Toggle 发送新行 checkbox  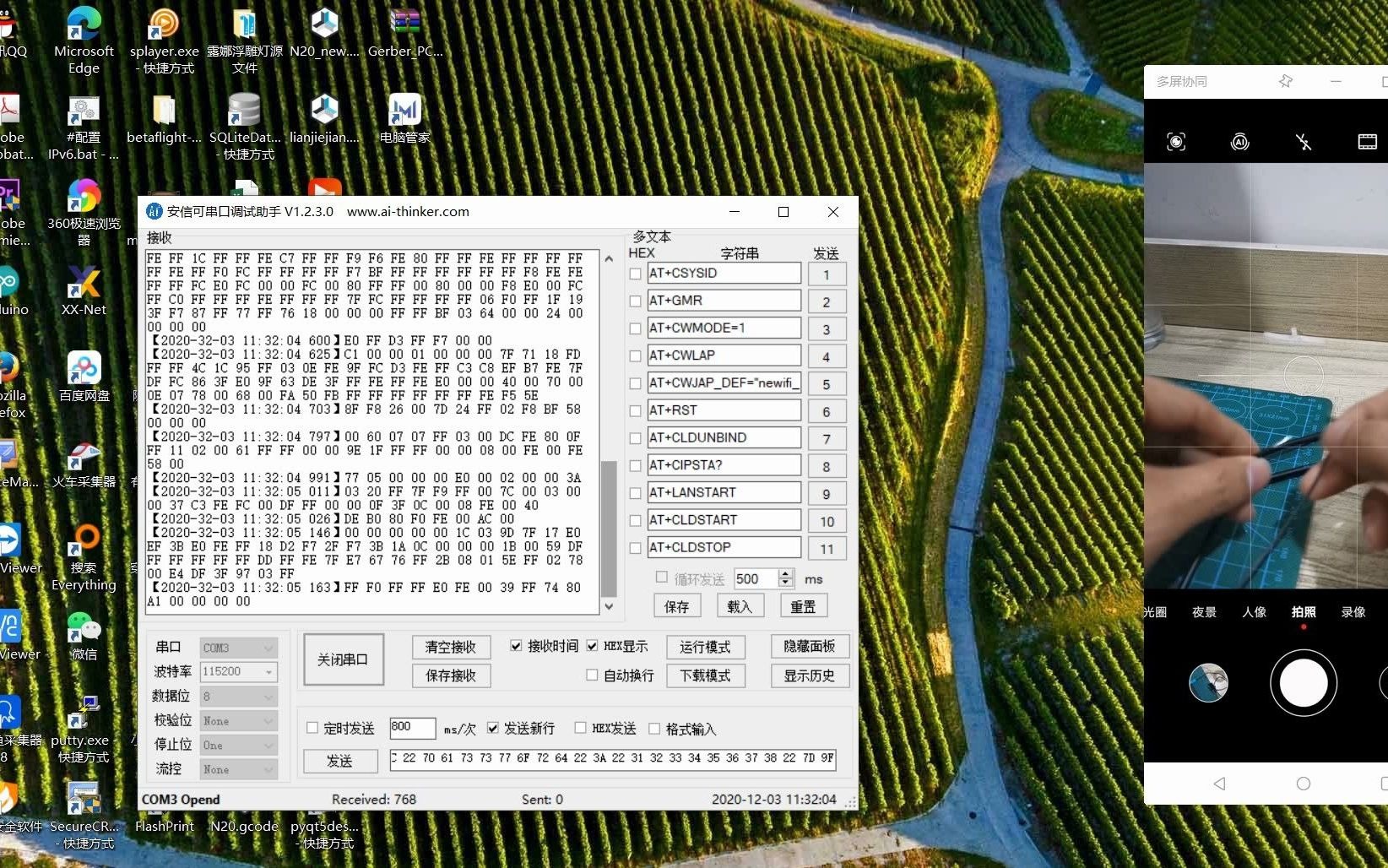coord(493,728)
